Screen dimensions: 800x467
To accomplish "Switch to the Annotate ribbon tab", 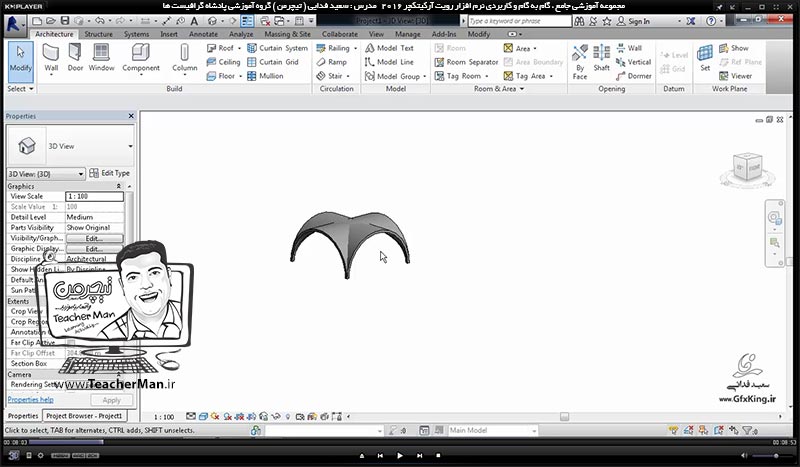I will (x=203, y=34).
